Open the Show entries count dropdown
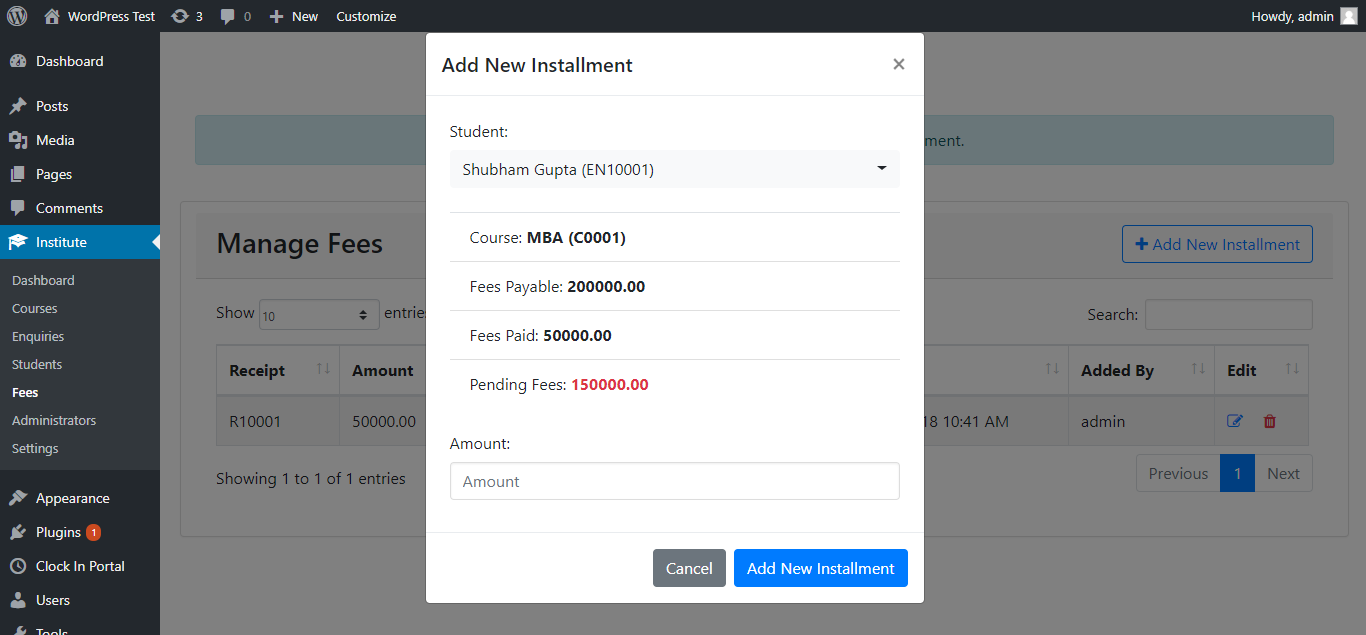Viewport: 1366px width, 635px height. [x=319, y=315]
